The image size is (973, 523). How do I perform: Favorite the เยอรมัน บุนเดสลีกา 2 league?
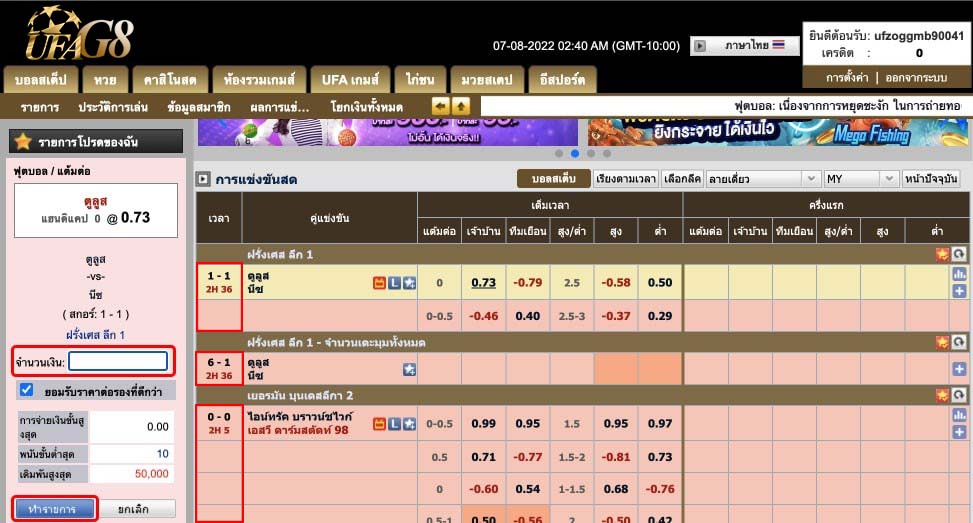943,395
